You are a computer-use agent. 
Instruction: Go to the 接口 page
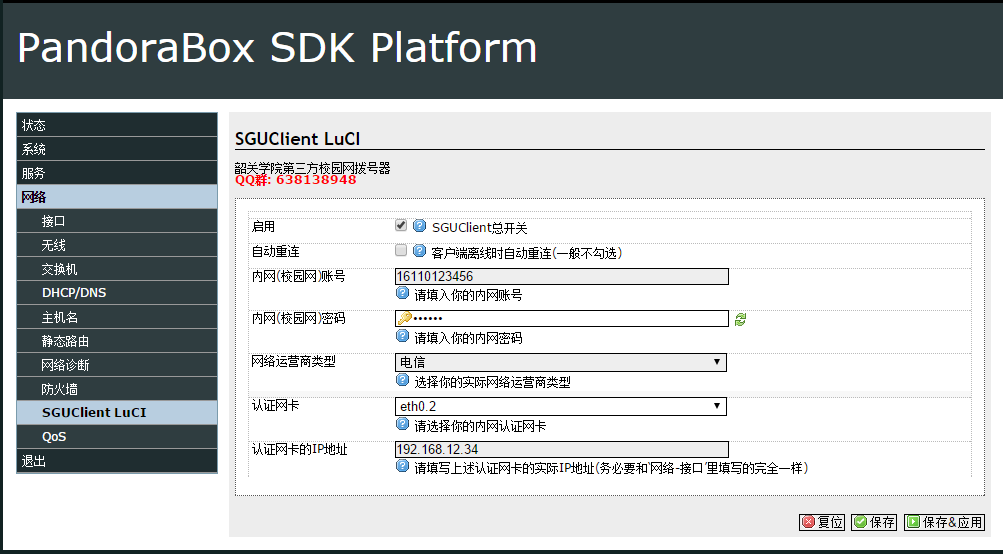[x=117, y=221]
